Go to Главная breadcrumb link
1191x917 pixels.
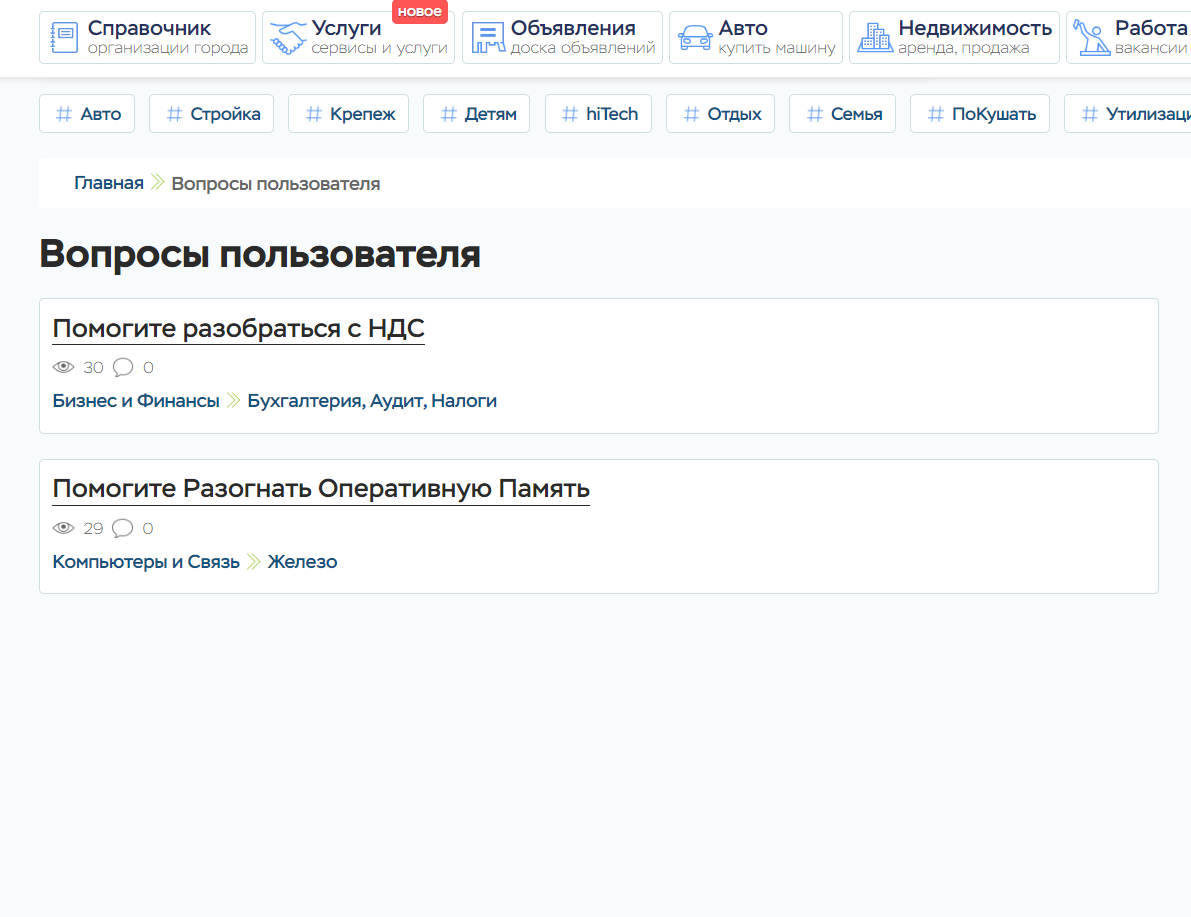[x=109, y=184]
